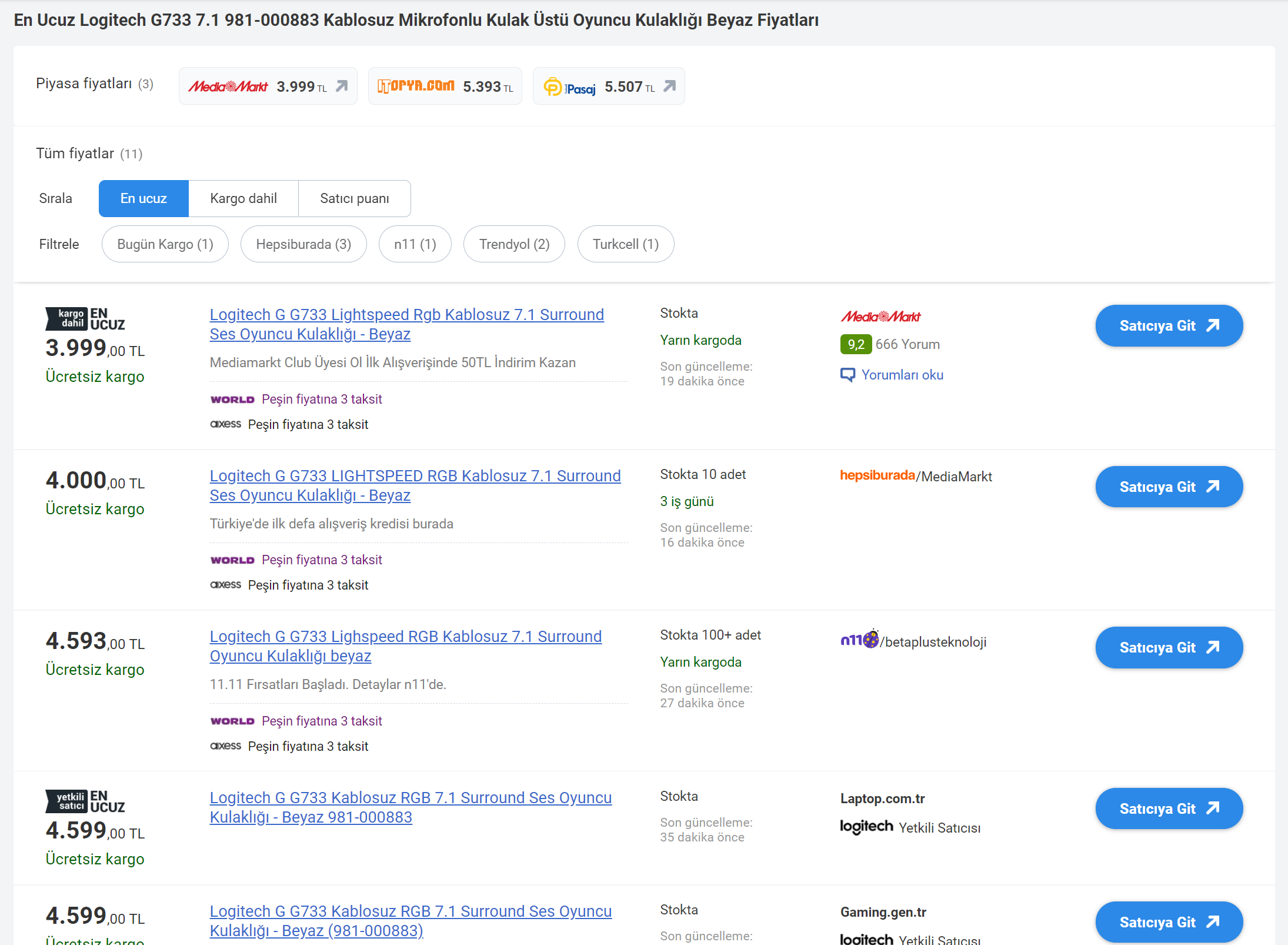The image size is (1288, 945).
Task: Click the MediaMarkt seller logo in first offer
Action: pos(881,317)
